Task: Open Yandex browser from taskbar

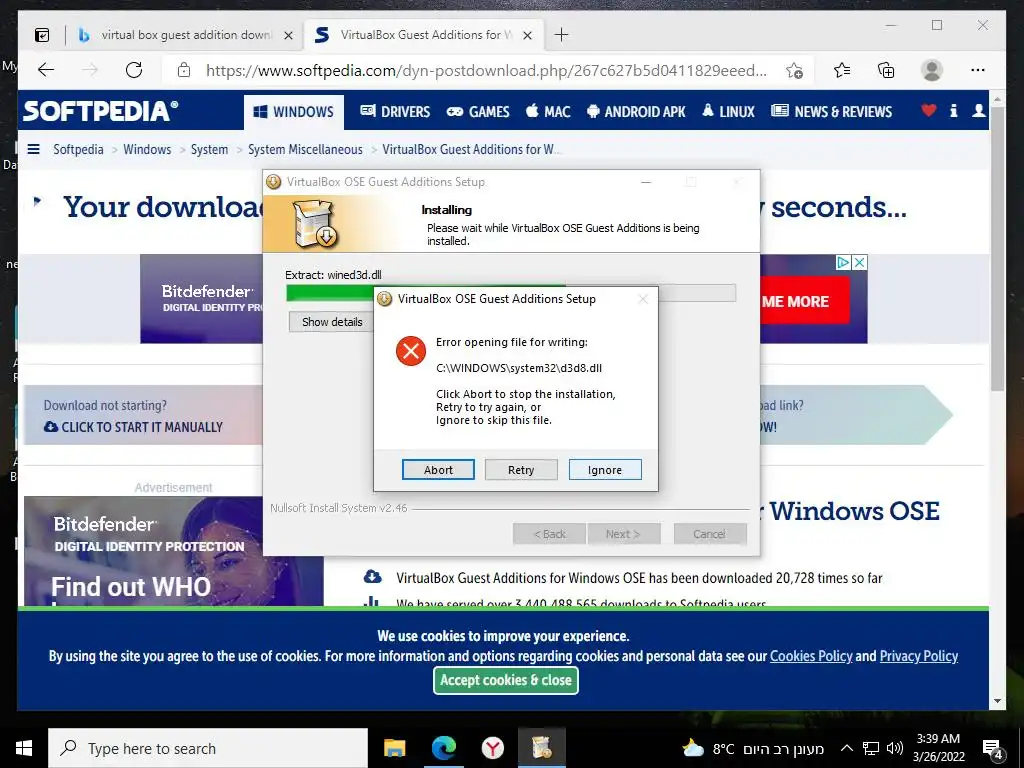Action: point(492,748)
